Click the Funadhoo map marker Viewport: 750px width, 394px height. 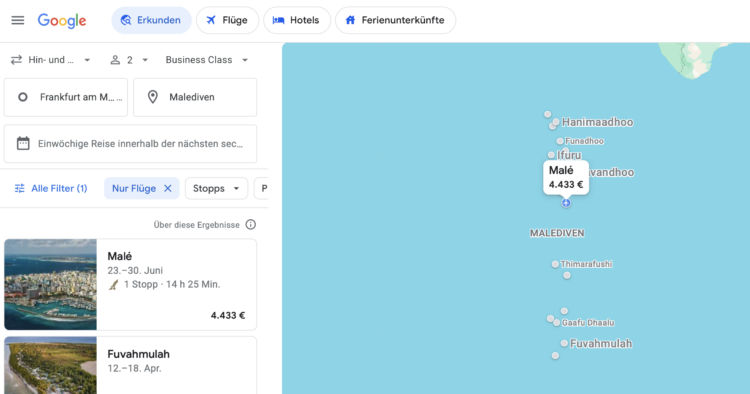point(560,141)
